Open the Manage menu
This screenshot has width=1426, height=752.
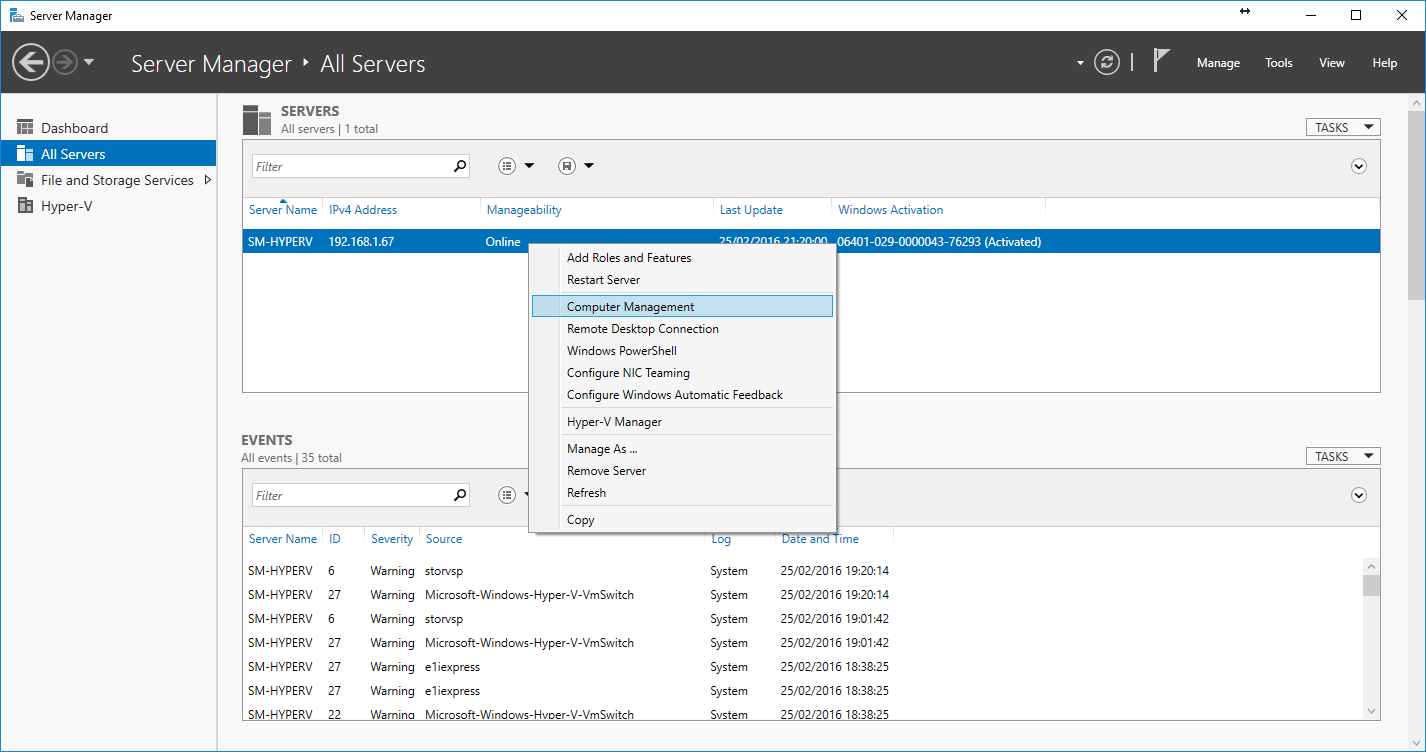[1218, 63]
